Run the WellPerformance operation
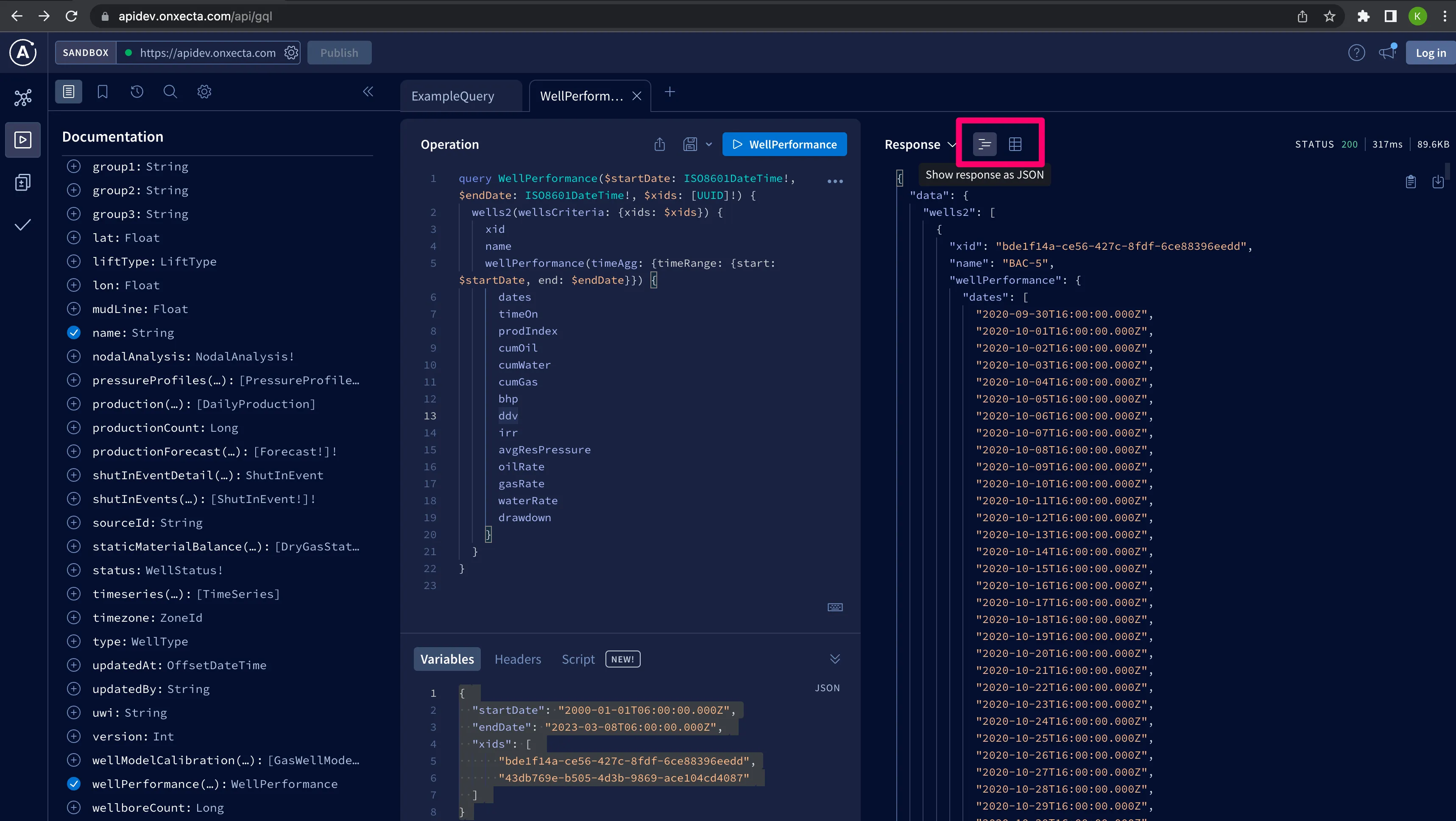1456x821 pixels. (x=784, y=144)
